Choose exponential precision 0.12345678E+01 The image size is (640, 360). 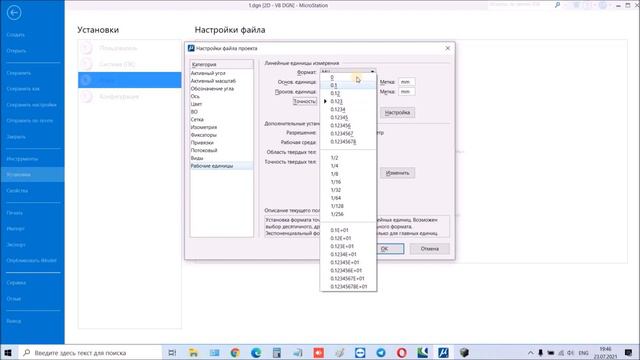click(348, 287)
